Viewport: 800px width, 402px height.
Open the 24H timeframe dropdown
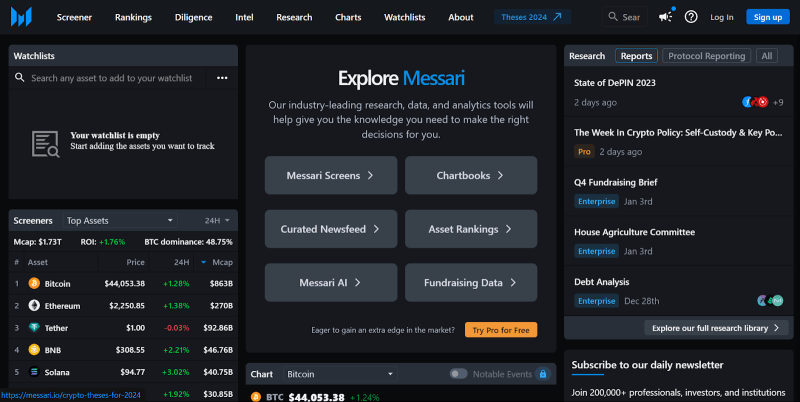coord(217,220)
